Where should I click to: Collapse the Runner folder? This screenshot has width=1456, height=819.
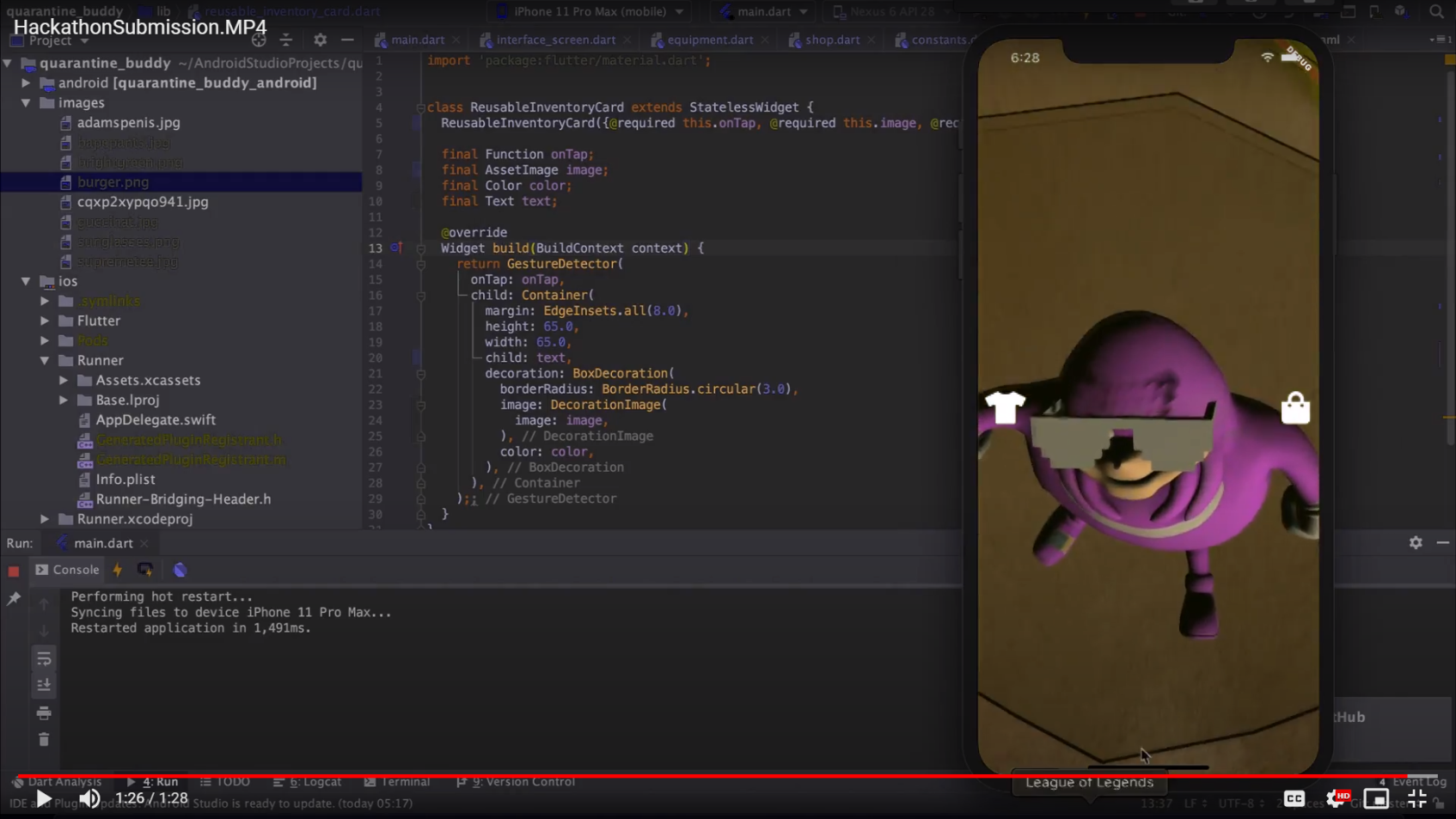45,360
